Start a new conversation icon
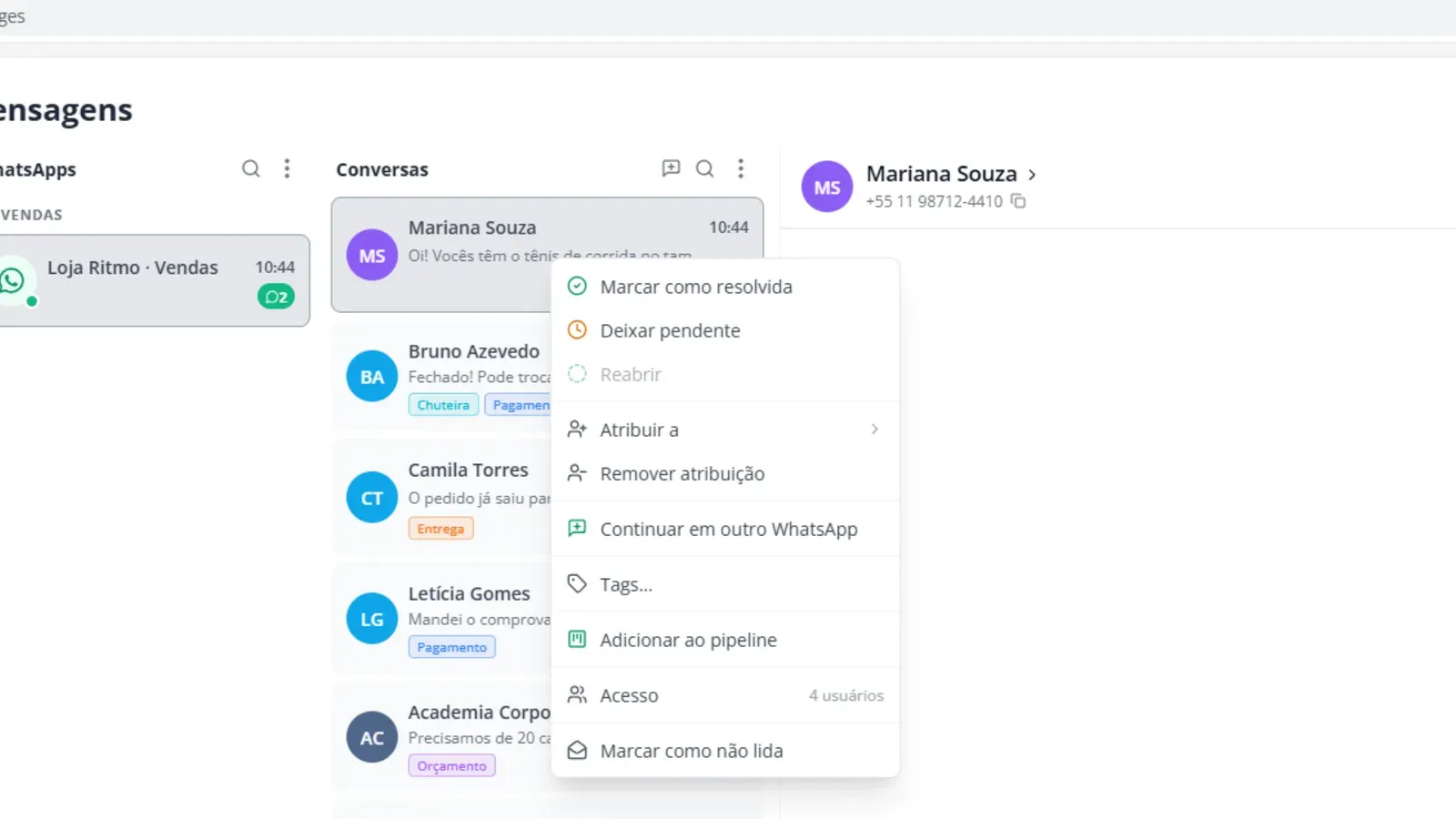The image size is (1456, 819). [x=671, y=168]
